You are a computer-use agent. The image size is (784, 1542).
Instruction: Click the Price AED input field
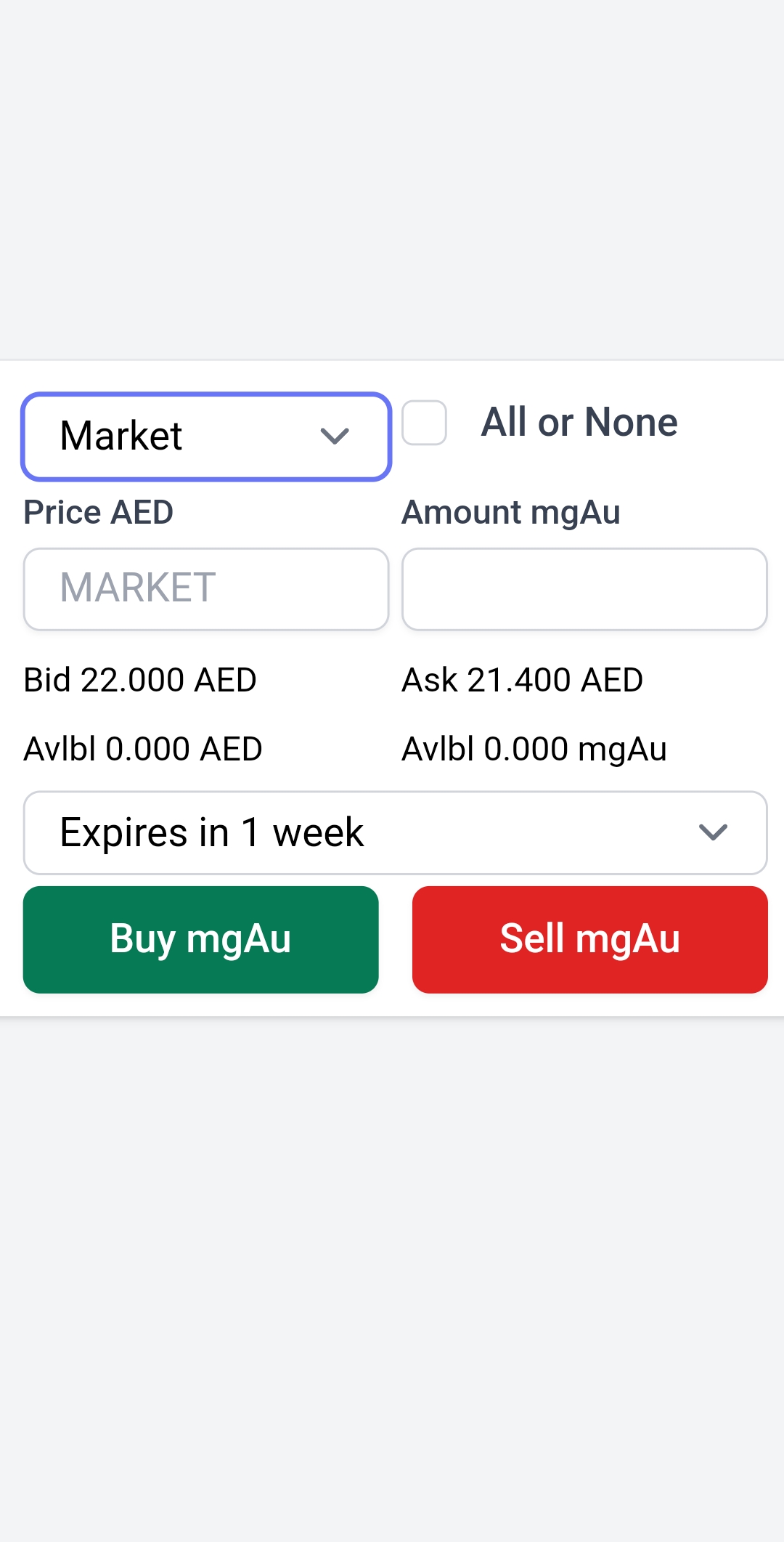coord(206,589)
